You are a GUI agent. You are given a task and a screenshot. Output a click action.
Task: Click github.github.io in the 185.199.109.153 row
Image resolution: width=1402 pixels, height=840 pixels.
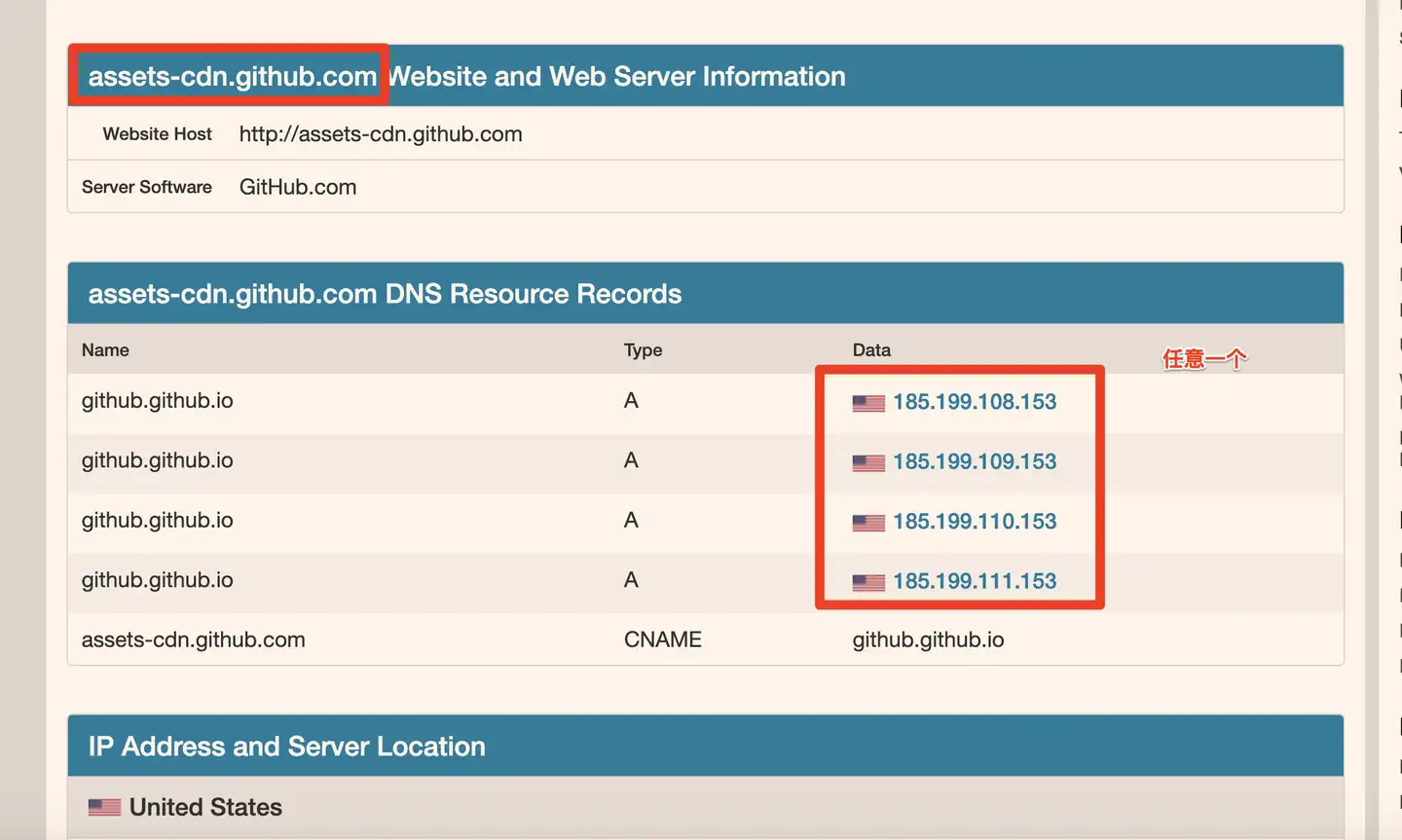click(158, 460)
